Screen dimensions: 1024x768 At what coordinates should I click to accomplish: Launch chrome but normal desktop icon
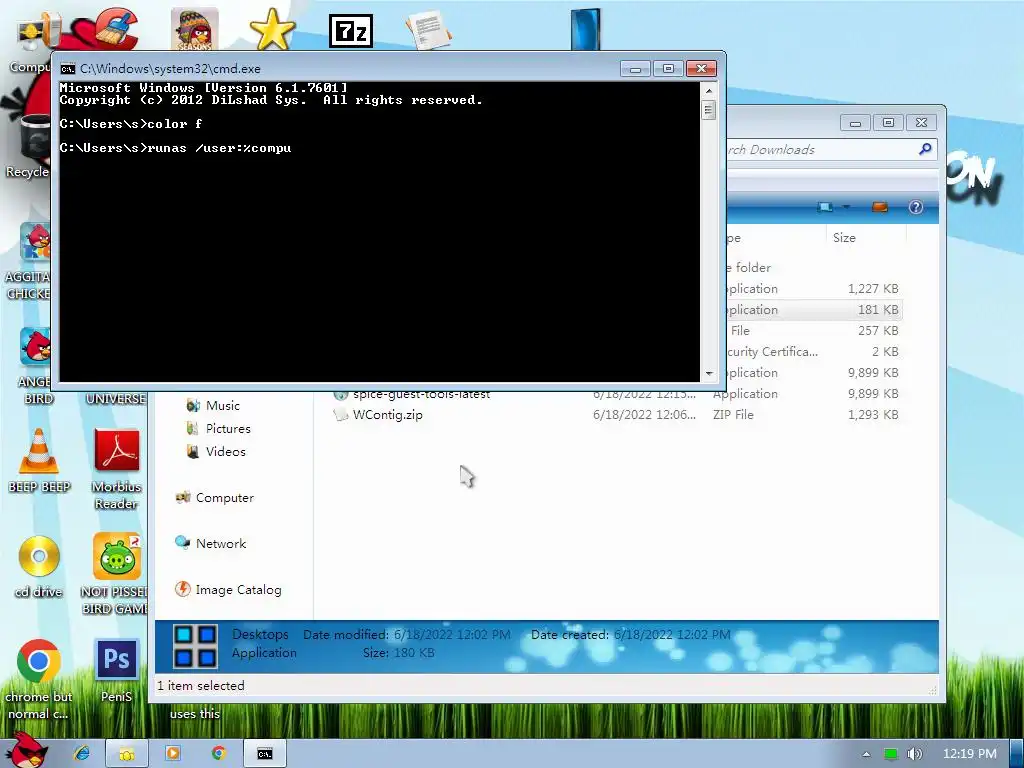[x=38, y=679]
